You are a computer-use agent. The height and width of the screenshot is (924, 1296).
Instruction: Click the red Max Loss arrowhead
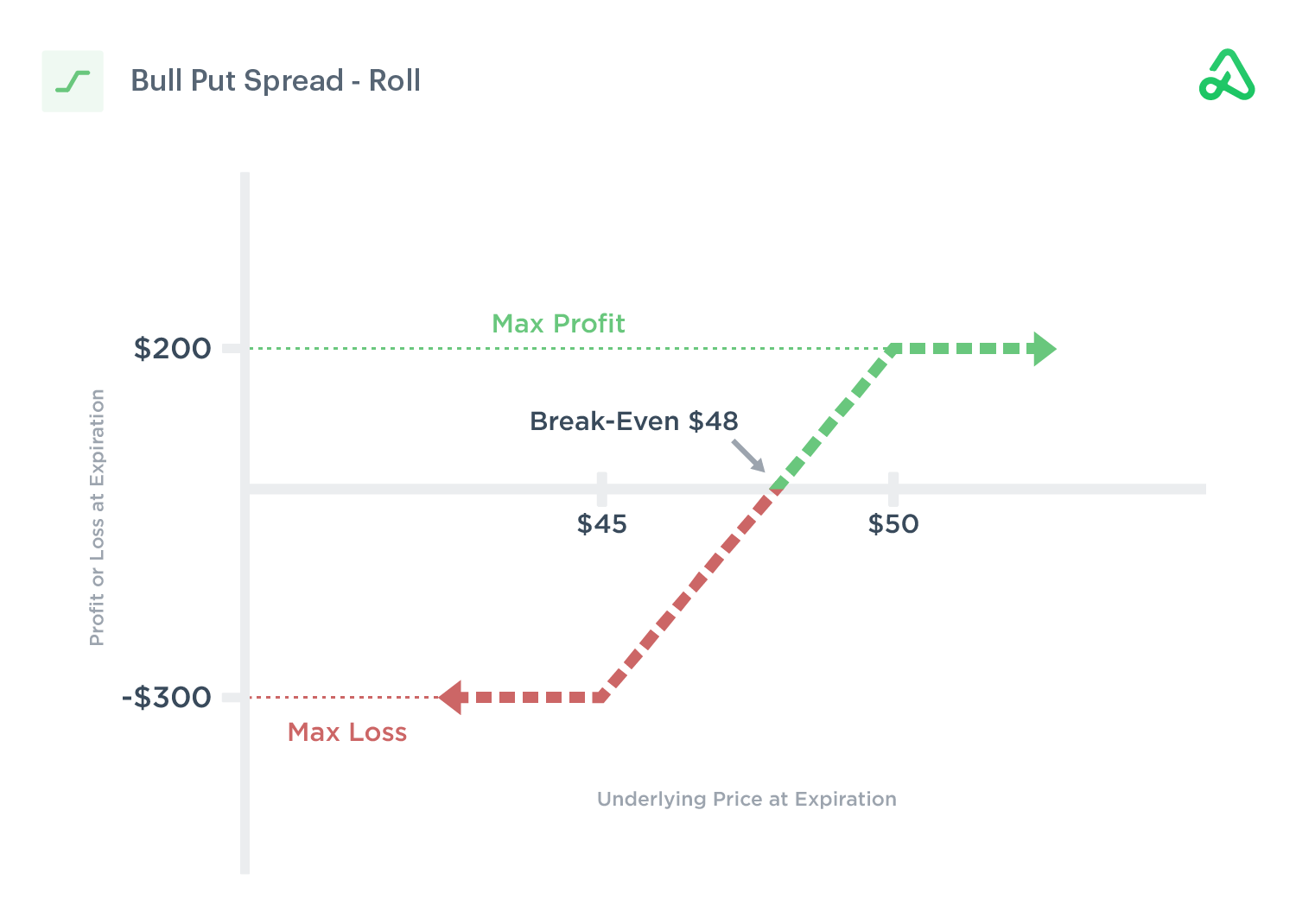click(x=451, y=697)
